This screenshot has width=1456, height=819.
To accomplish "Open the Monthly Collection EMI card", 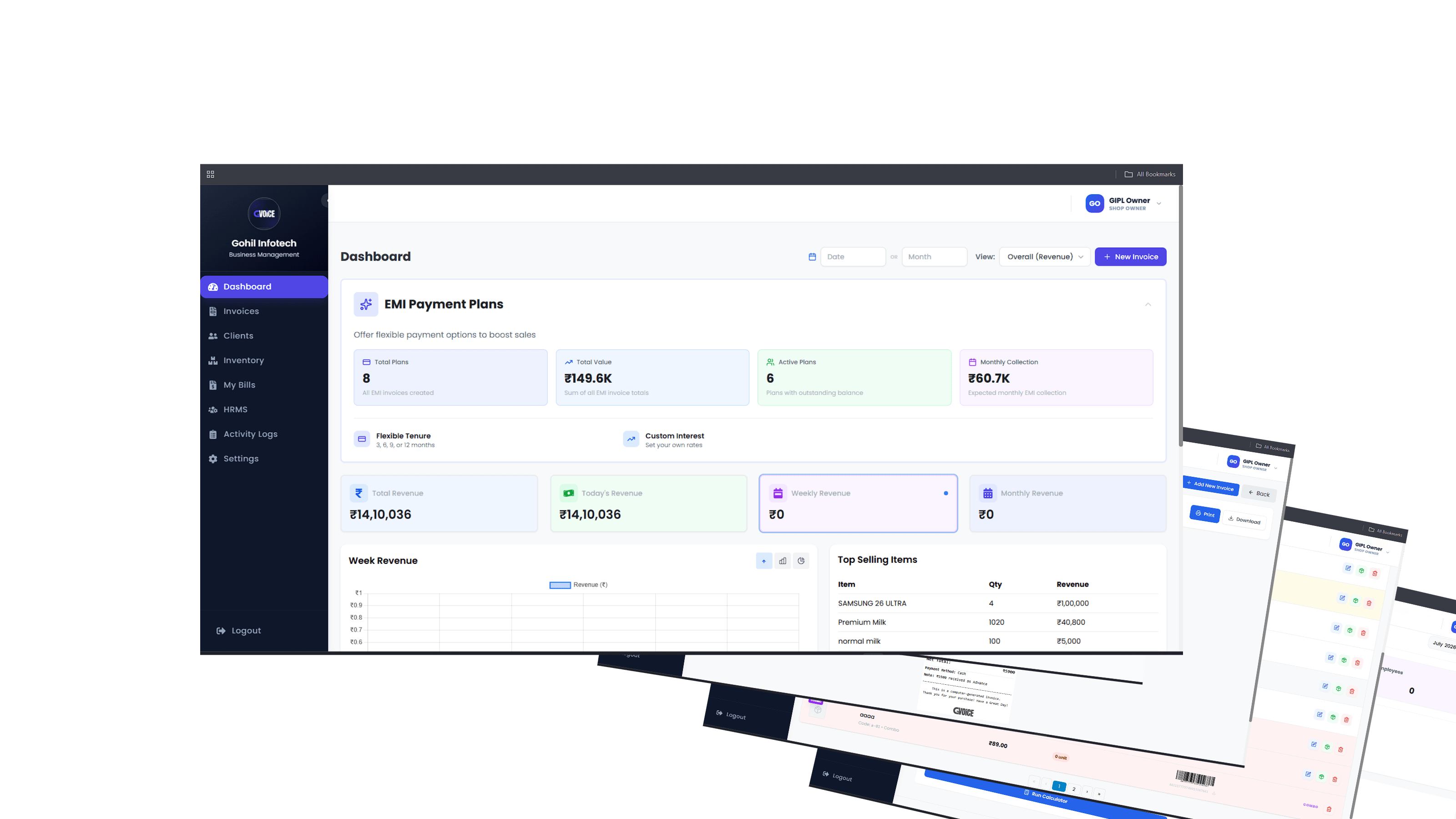I will point(1056,377).
